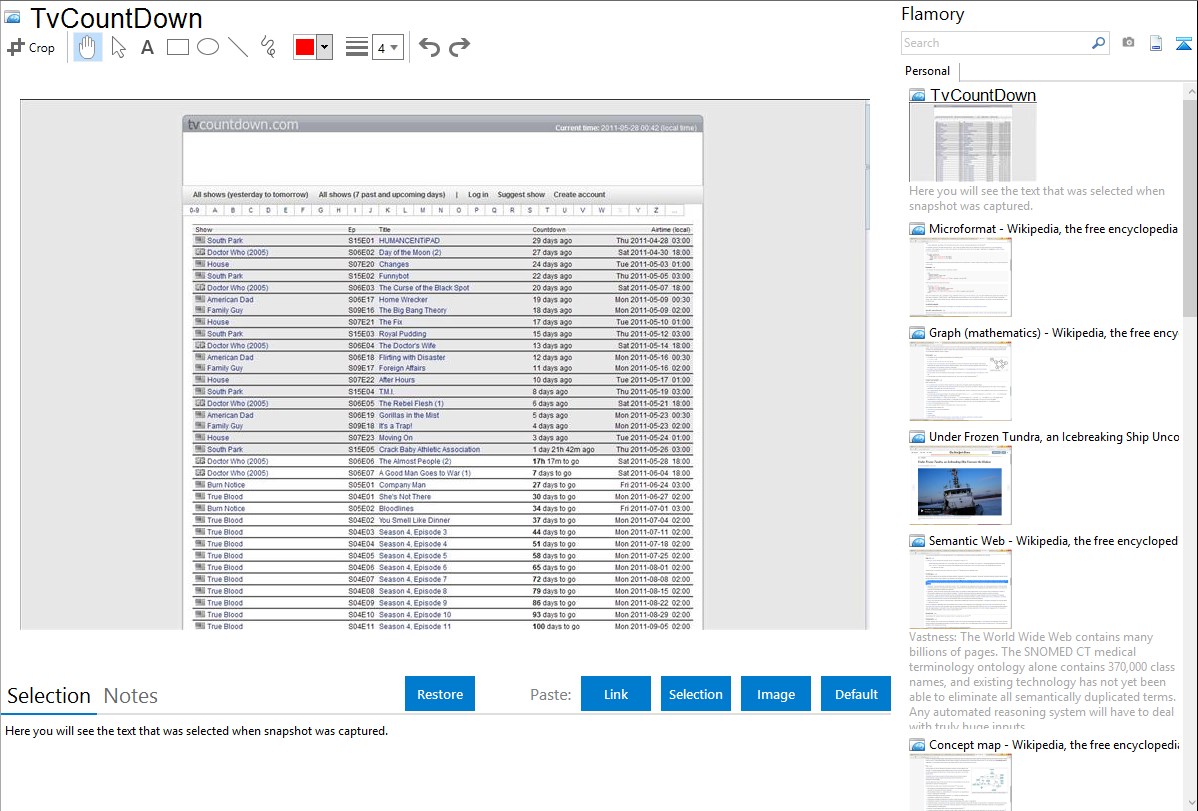Click the tvcountdown.com logo in snapshot

[x=243, y=125]
